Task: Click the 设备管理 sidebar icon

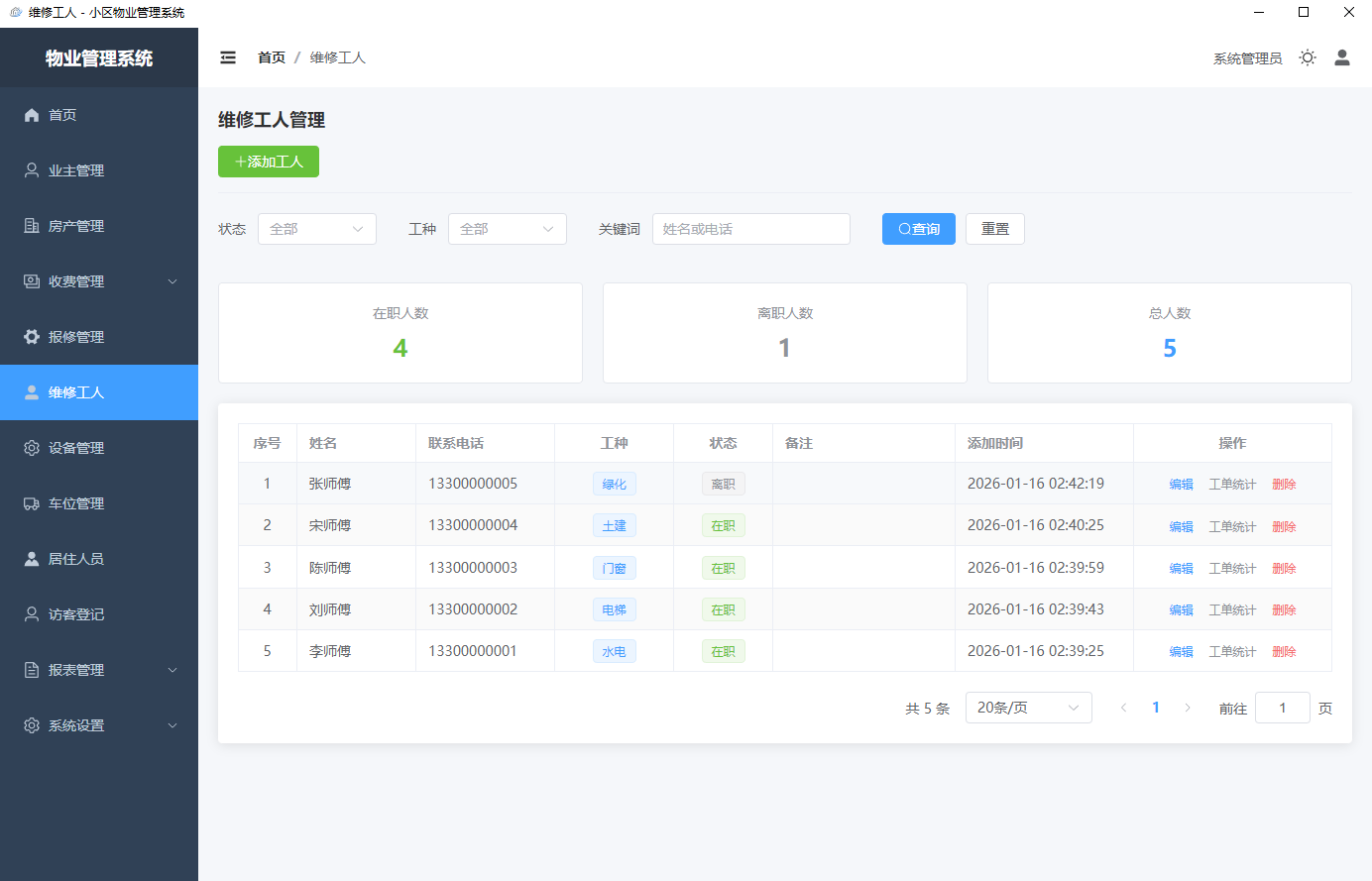Action: pyautogui.click(x=32, y=448)
